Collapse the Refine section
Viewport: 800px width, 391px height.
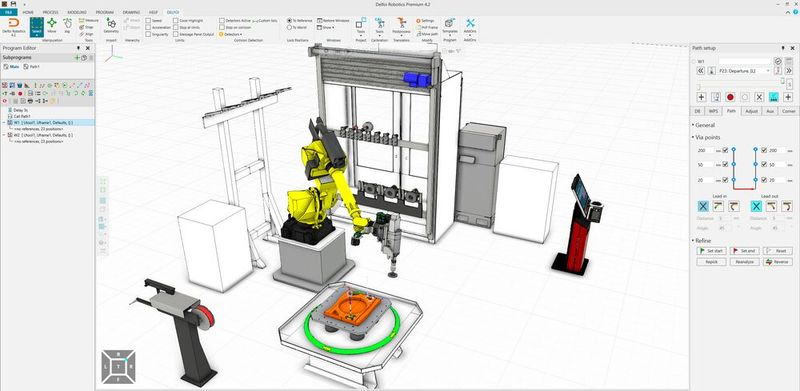coord(701,240)
